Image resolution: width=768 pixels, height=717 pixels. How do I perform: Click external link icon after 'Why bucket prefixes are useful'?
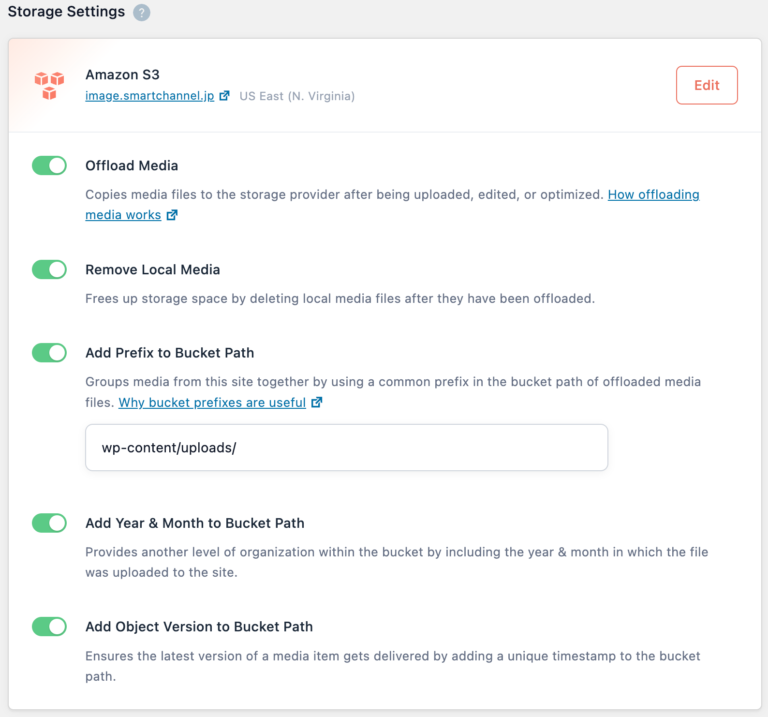coord(317,403)
